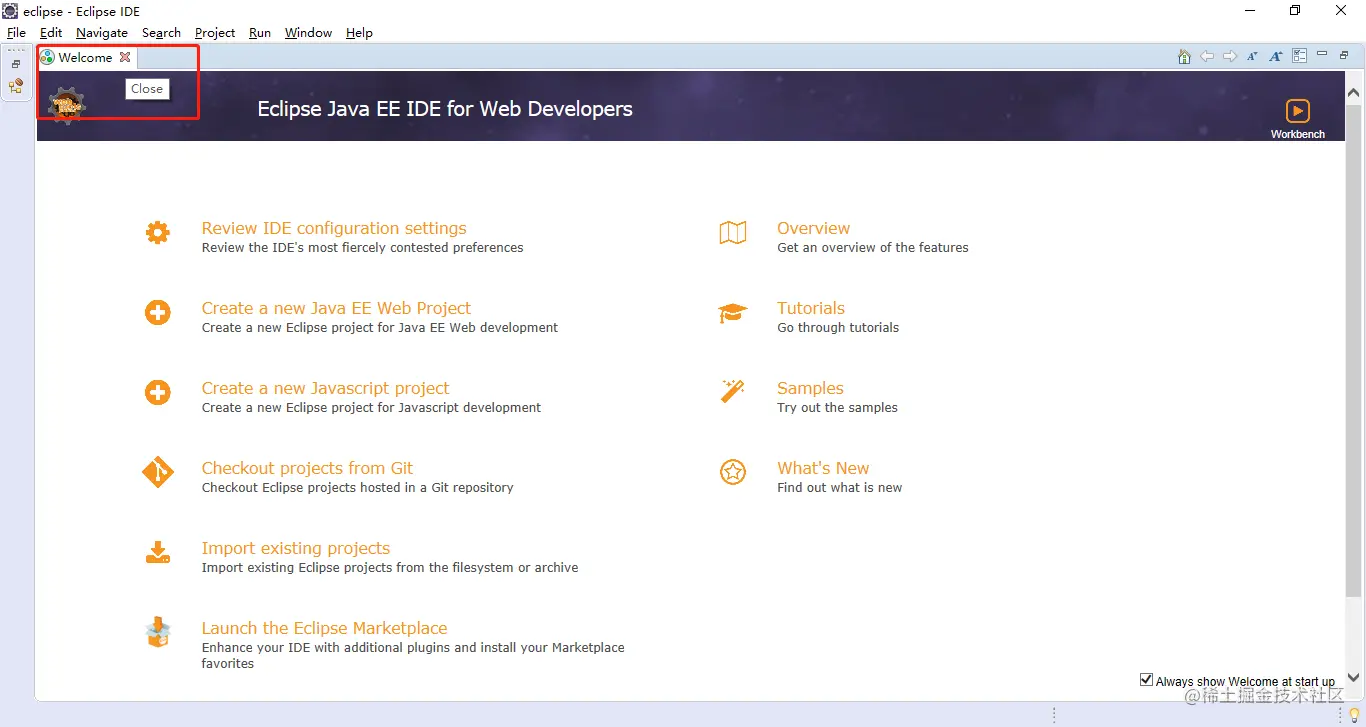Screen dimensions: 1366x727
Task: Click the plus icon for Java EE Web Project
Action: 158,313
